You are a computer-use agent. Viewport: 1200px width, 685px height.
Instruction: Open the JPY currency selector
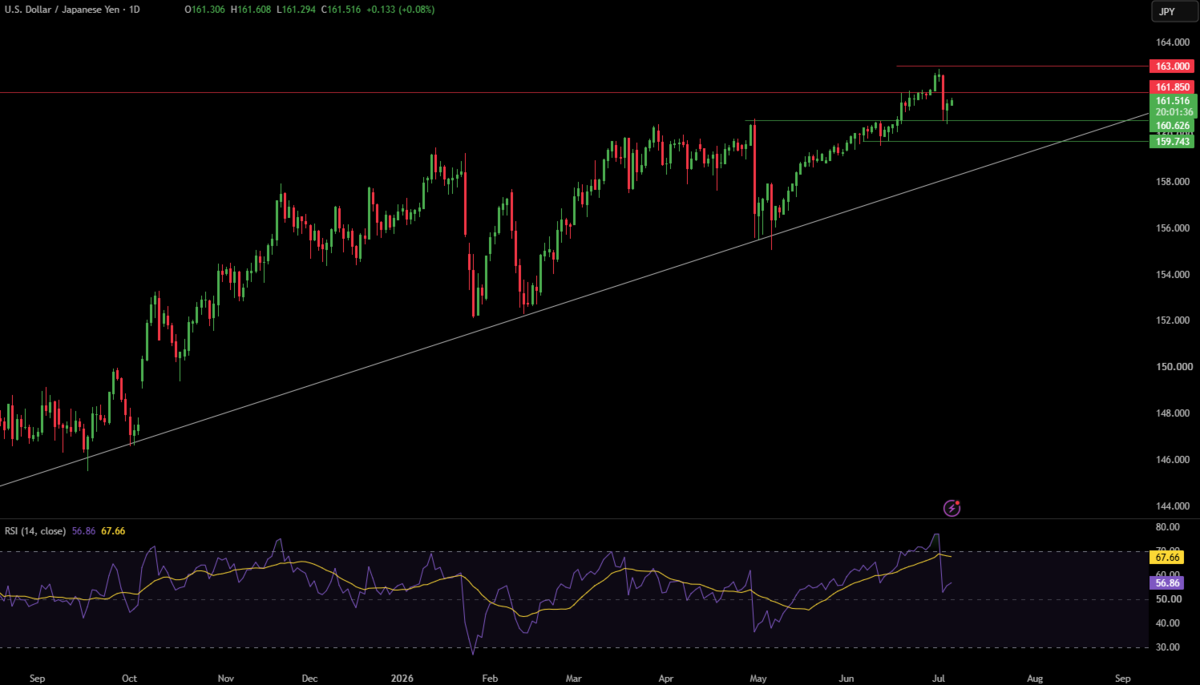(1167, 11)
